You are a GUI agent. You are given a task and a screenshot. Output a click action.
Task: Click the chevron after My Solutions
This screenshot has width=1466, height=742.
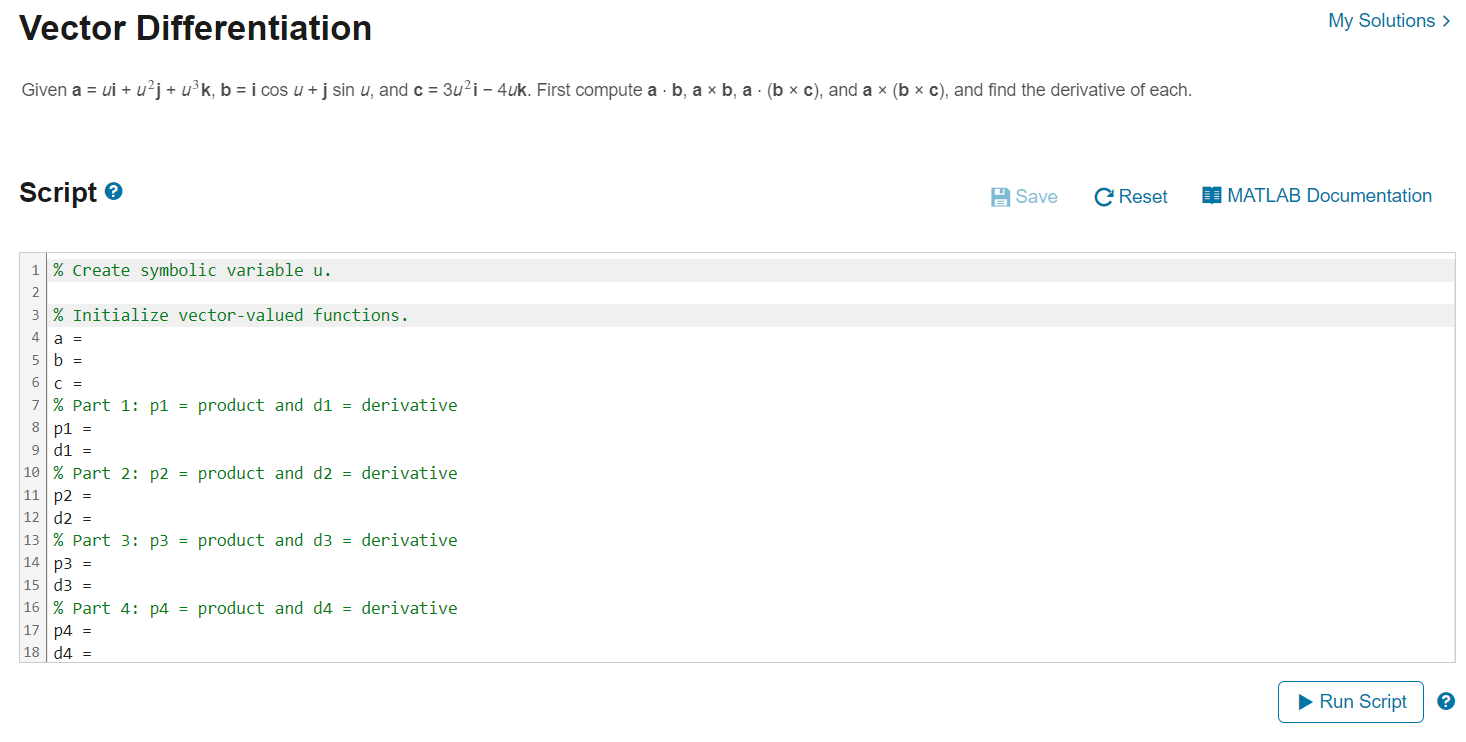(x=1446, y=21)
